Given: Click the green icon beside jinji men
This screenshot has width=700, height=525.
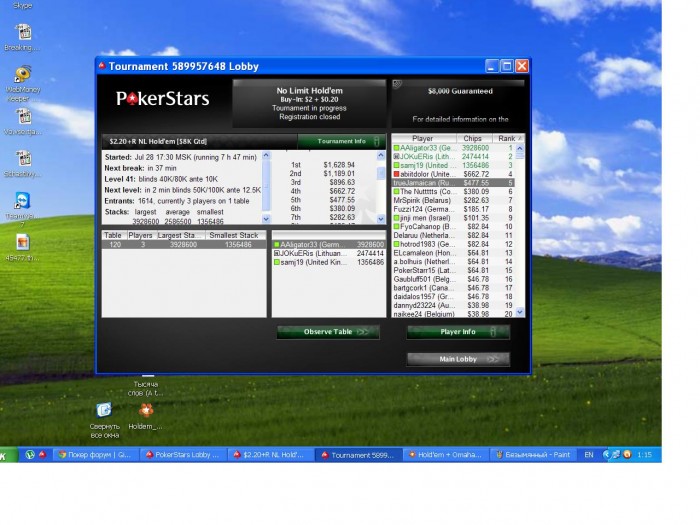Looking at the screenshot, I should click(396, 218).
